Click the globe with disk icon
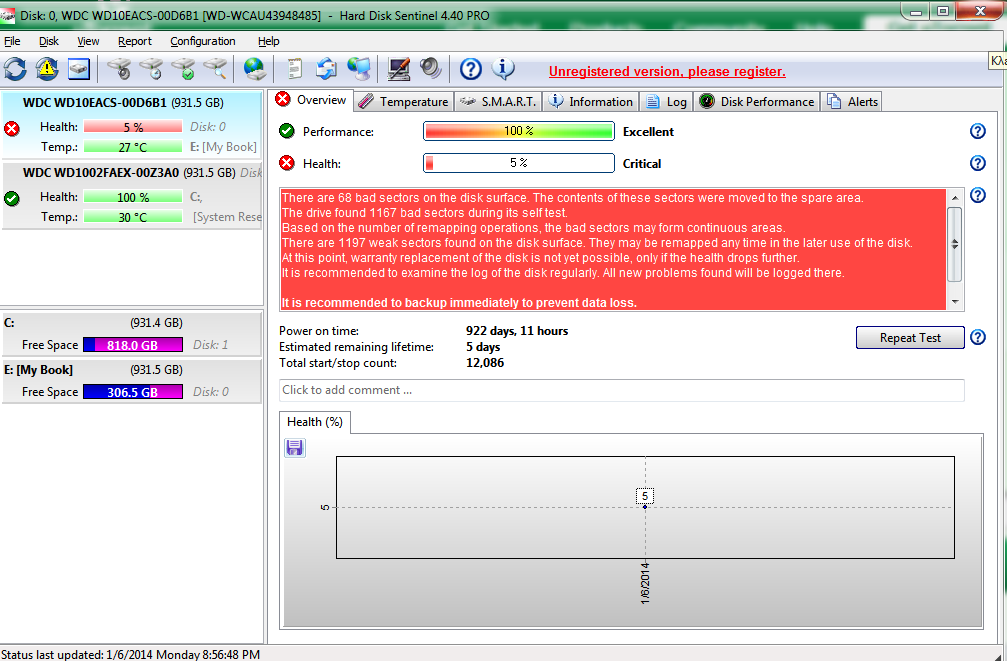 coord(255,68)
